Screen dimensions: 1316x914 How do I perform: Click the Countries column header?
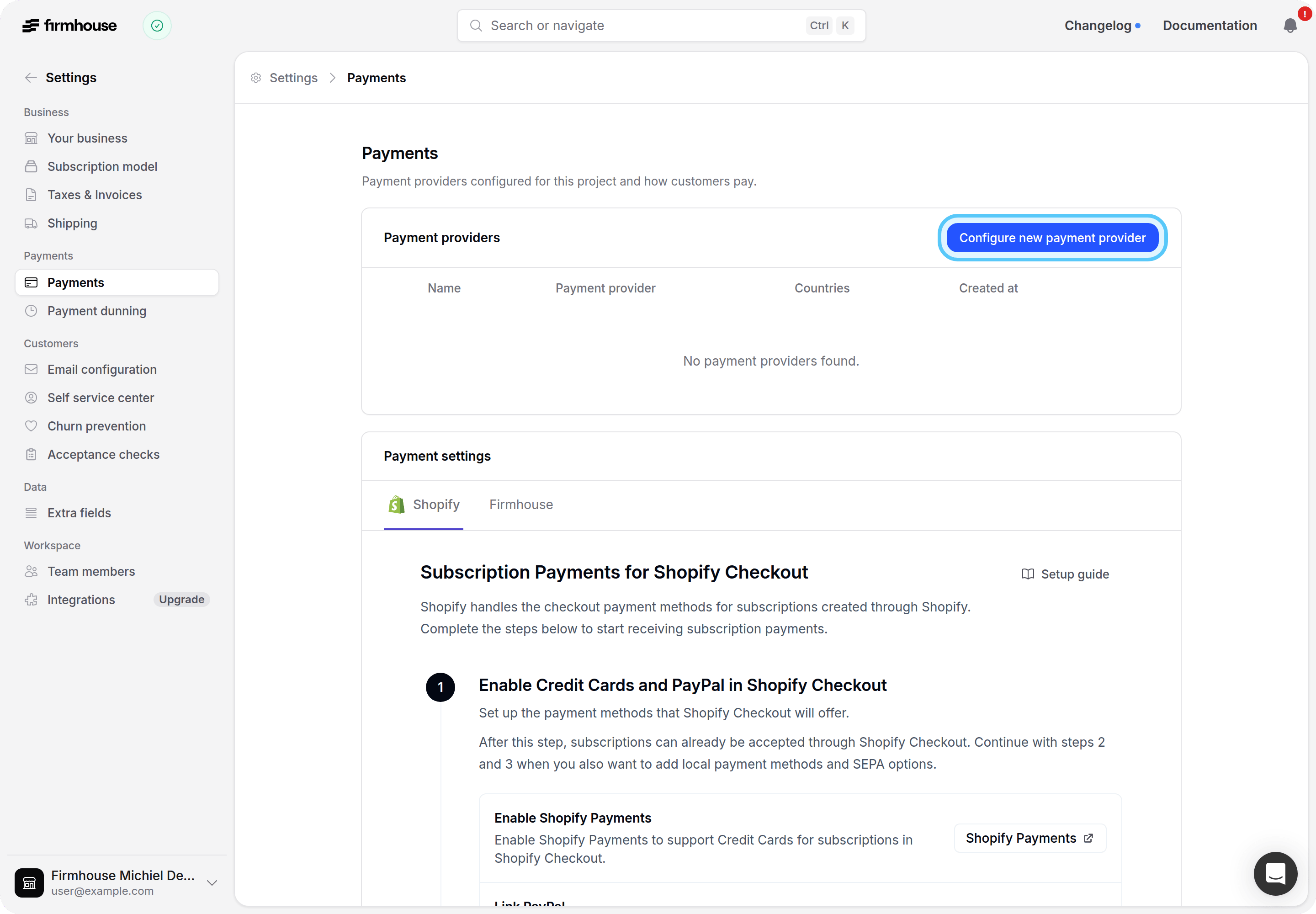(x=822, y=289)
